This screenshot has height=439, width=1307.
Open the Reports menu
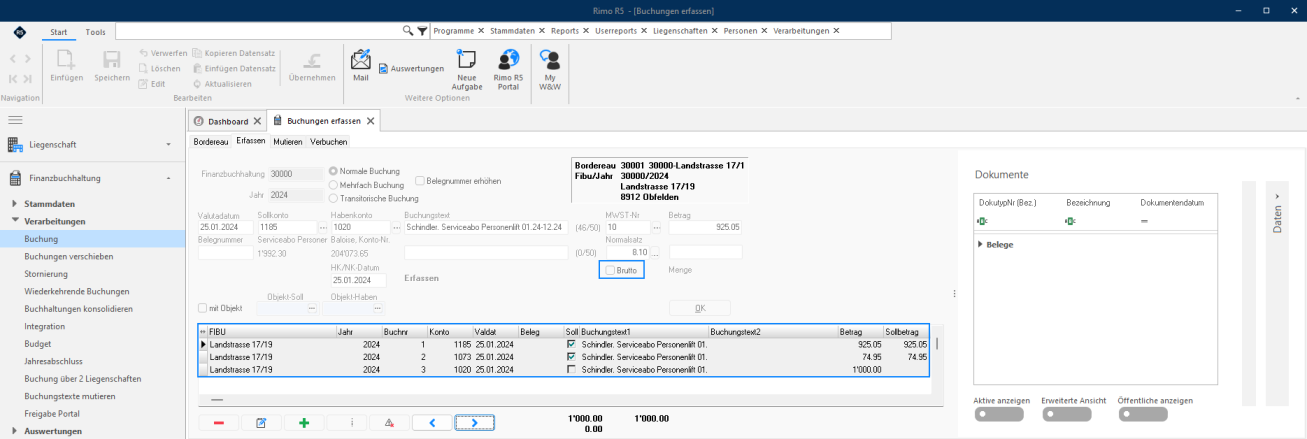coord(567,31)
